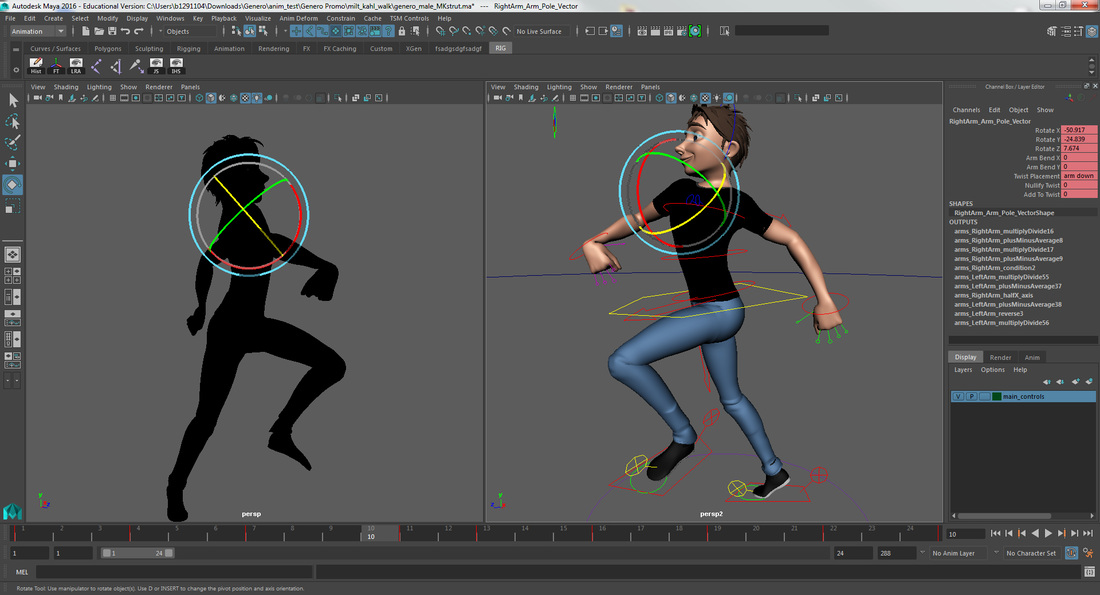Viewport: 1100px width, 595px height.
Task: Click the Rotate X value field
Action: point(1079,130)
